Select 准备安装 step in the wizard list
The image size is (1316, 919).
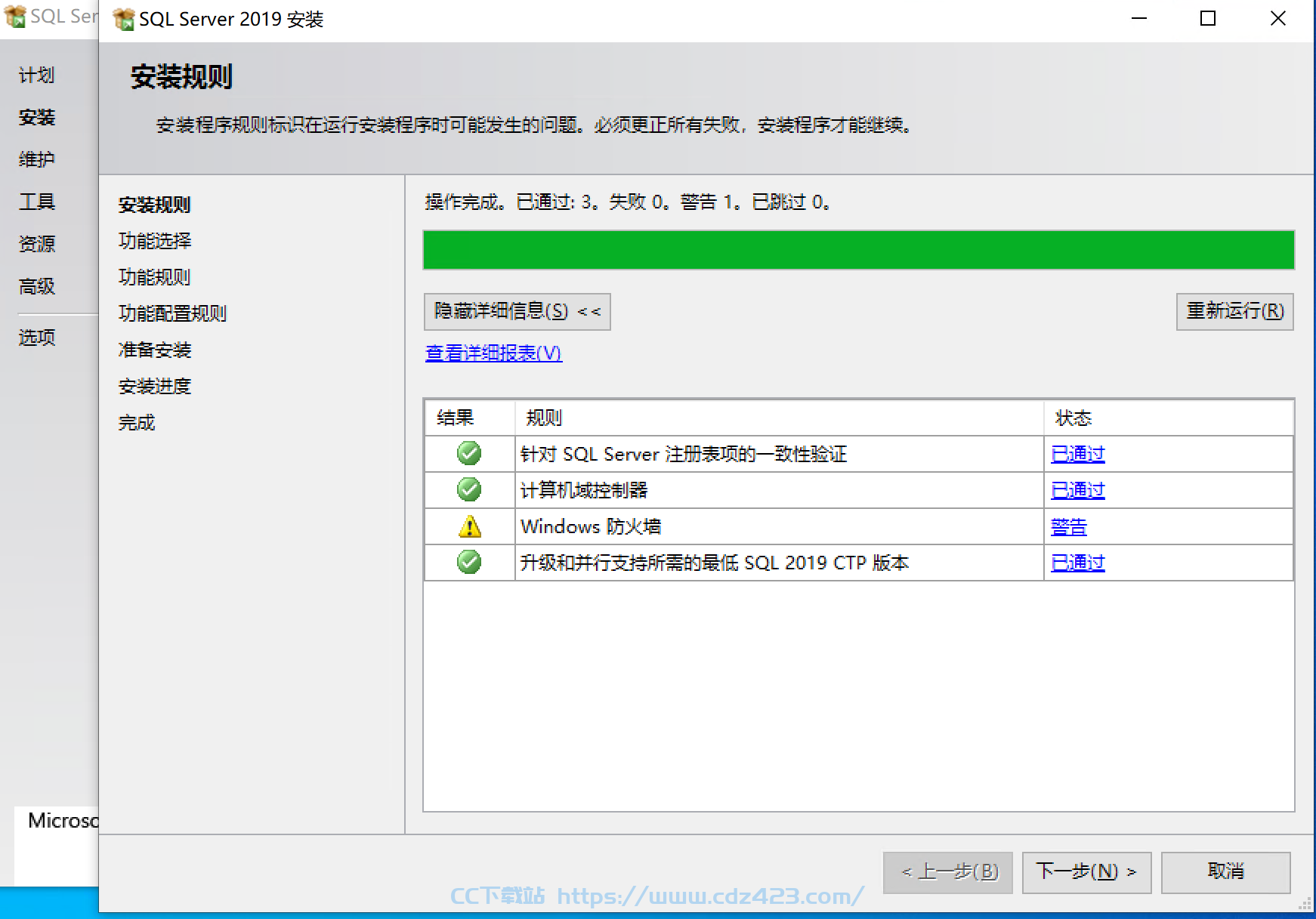point(155,350)
